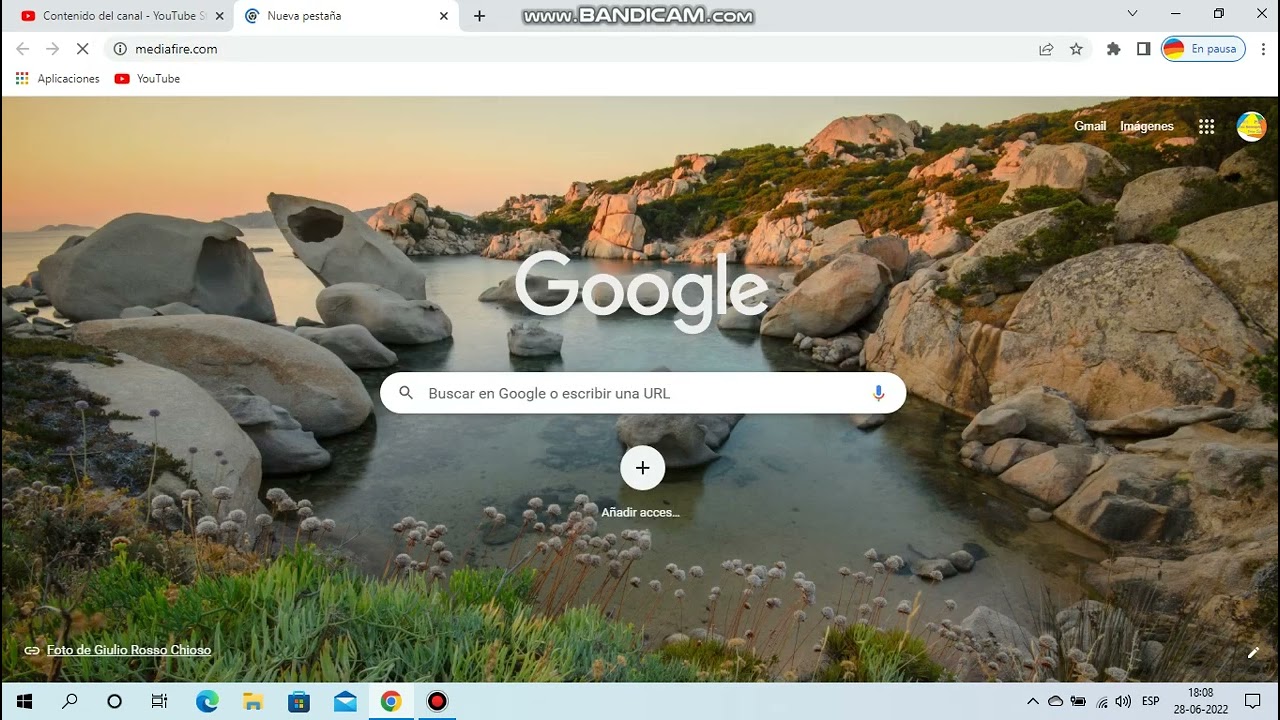Open the clock showing 18:08
Image resolution: width=1280 pixels, height=720 pixels.
(1200, 700)
